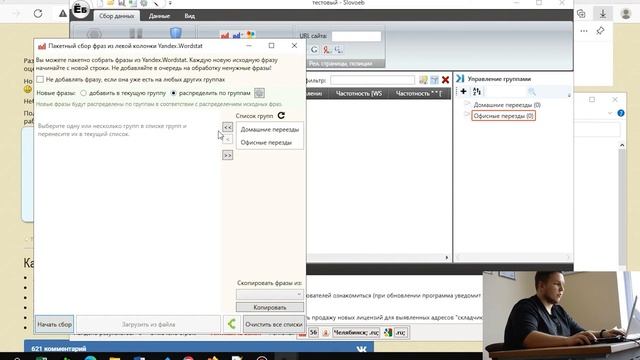Click the third search-engine icon beside Yandex
Viewport: 640px width, 360px height.
click(338, 49)
